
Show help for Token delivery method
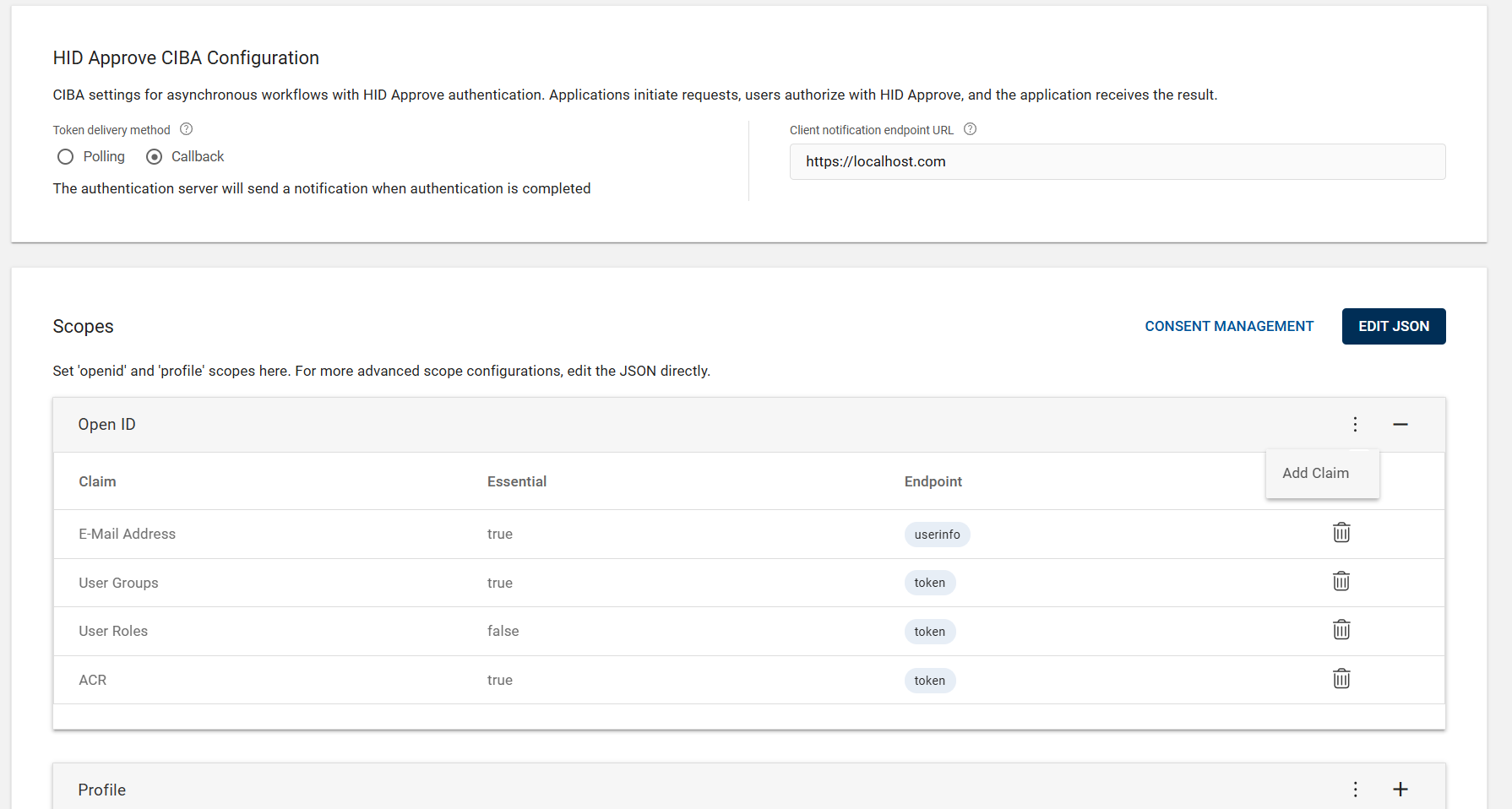click(187, 129)
